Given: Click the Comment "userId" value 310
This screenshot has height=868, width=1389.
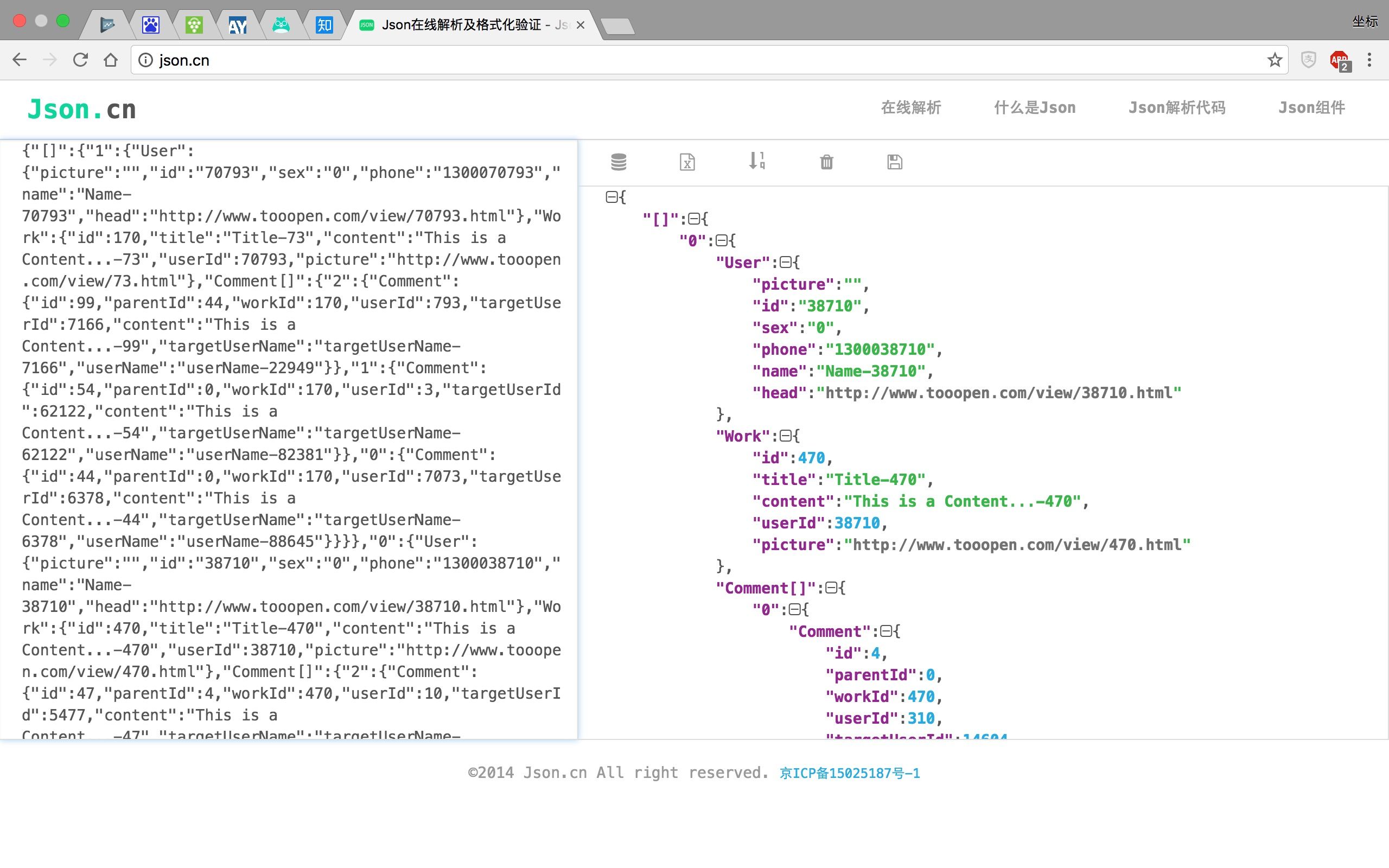Looking at the screenshot, I should pos(921,719).
